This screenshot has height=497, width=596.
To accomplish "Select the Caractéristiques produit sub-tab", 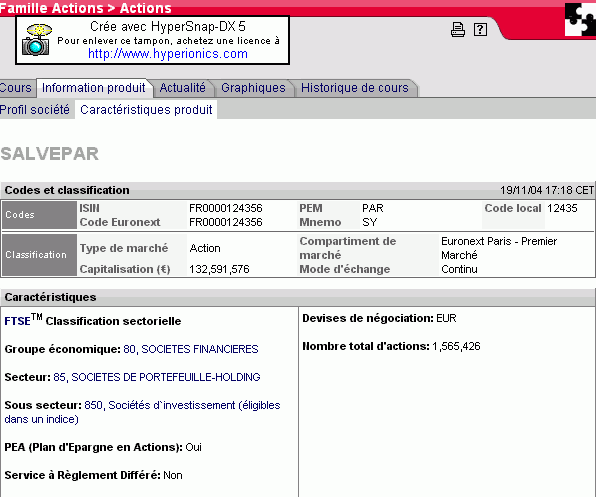I will click(x=146, y=110).
